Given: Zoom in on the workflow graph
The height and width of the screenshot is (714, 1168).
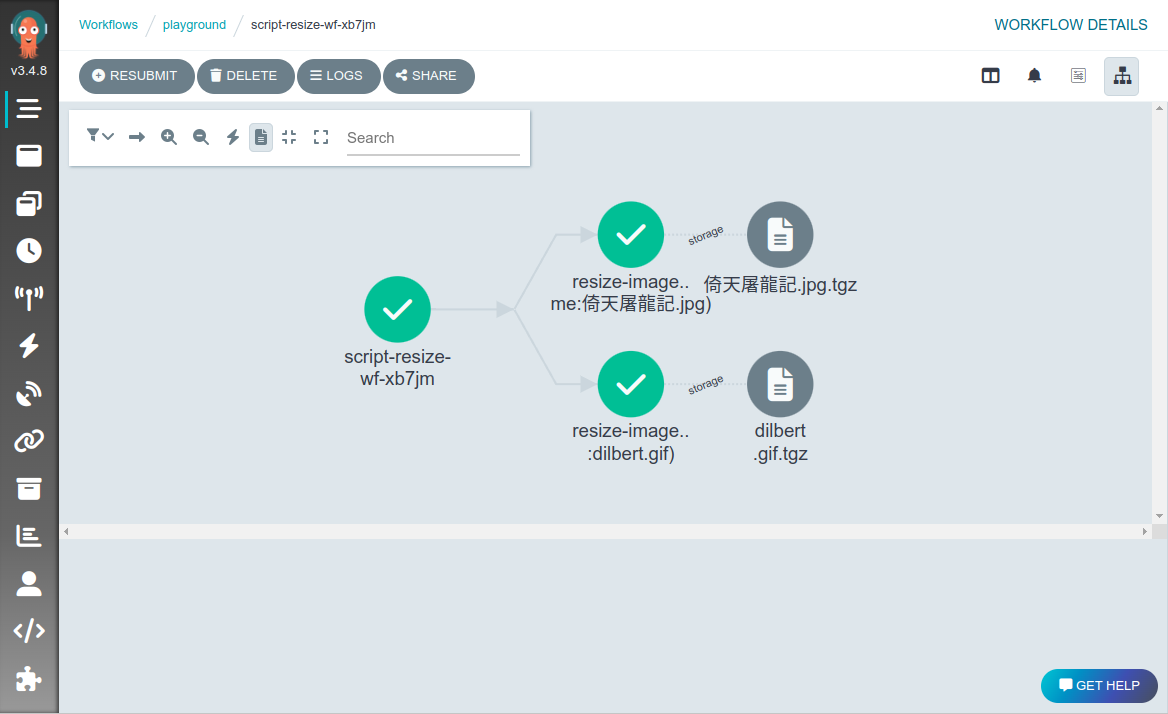Looking at the screenshot, I should click(x=169, y=137).
